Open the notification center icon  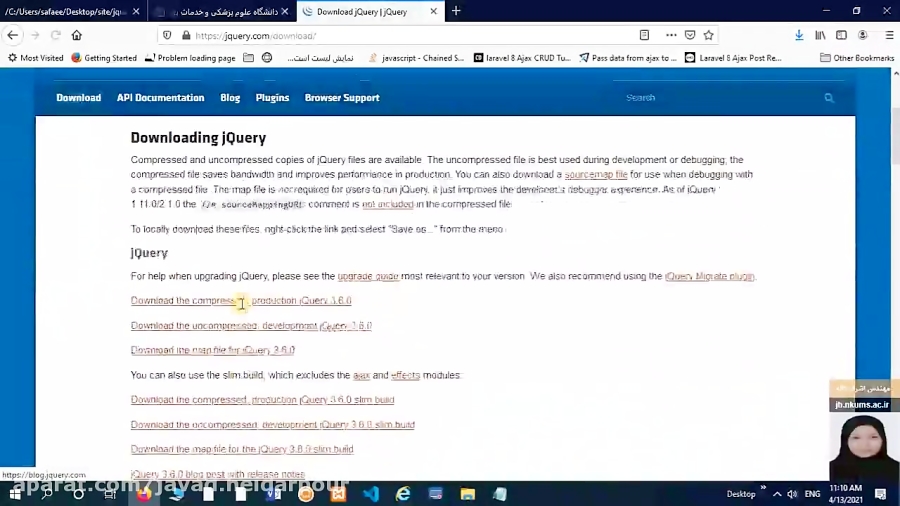tap(881, 494)
